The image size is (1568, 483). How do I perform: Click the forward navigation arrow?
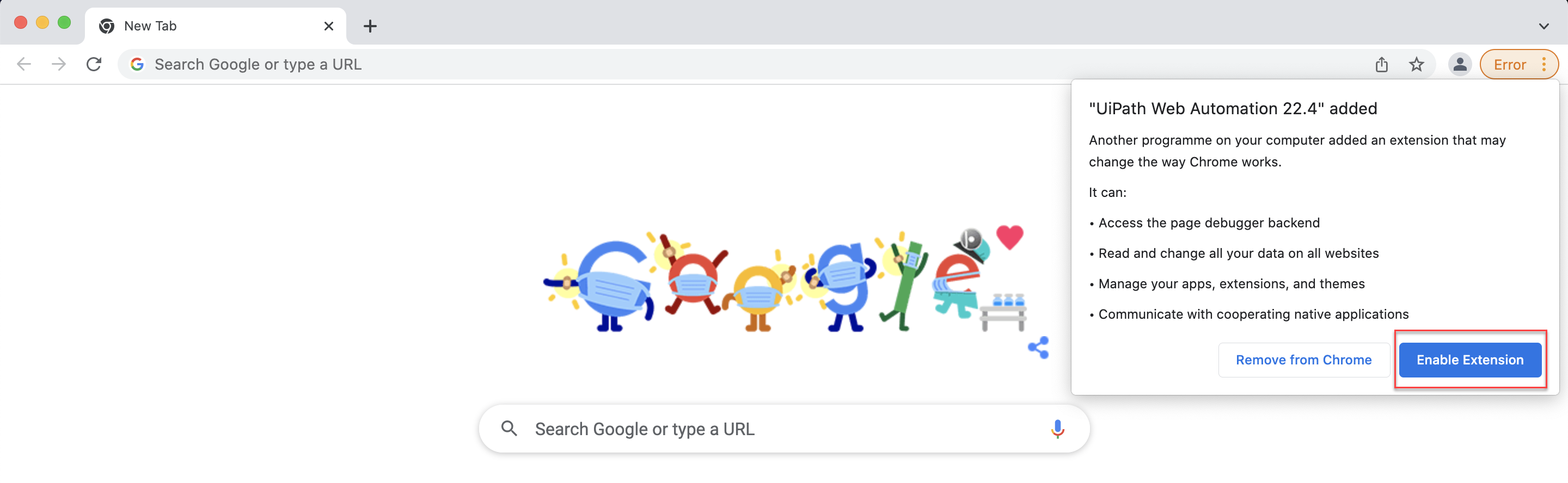tap(58, 64)
